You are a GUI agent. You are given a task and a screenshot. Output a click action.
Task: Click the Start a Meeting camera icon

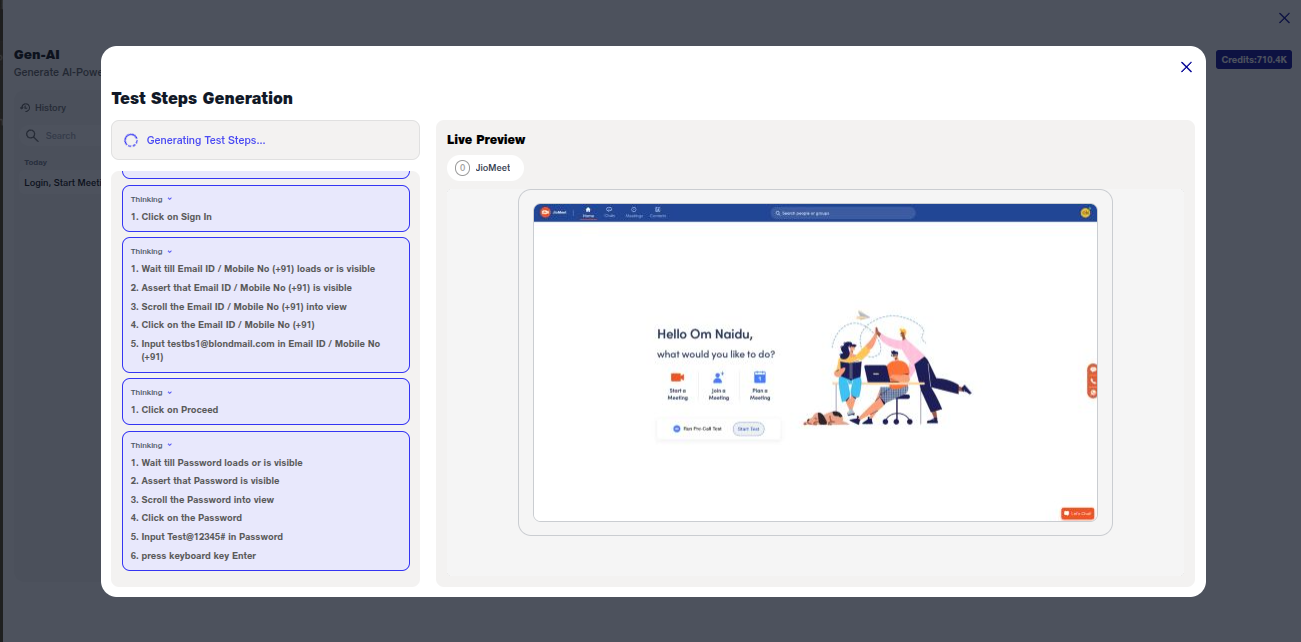pyautogui.click(x=677, y=378)
